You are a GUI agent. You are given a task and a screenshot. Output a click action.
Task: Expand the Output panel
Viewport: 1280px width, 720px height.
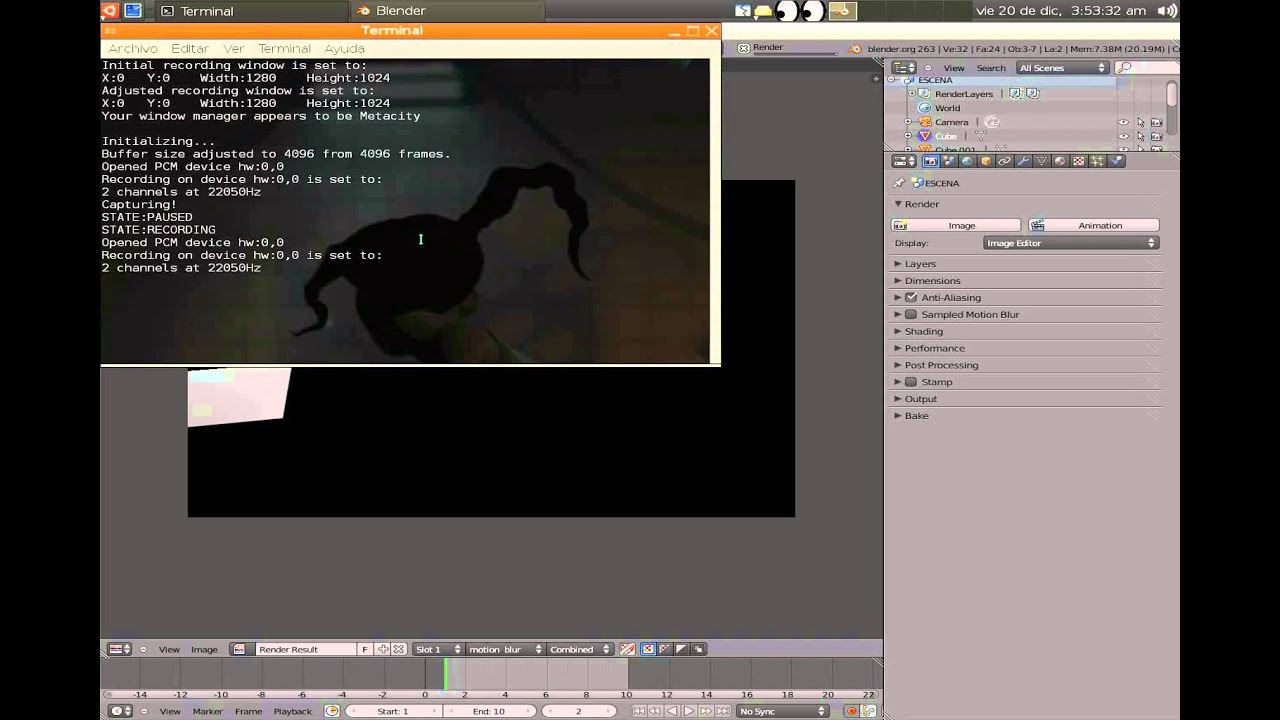(921, 399)
